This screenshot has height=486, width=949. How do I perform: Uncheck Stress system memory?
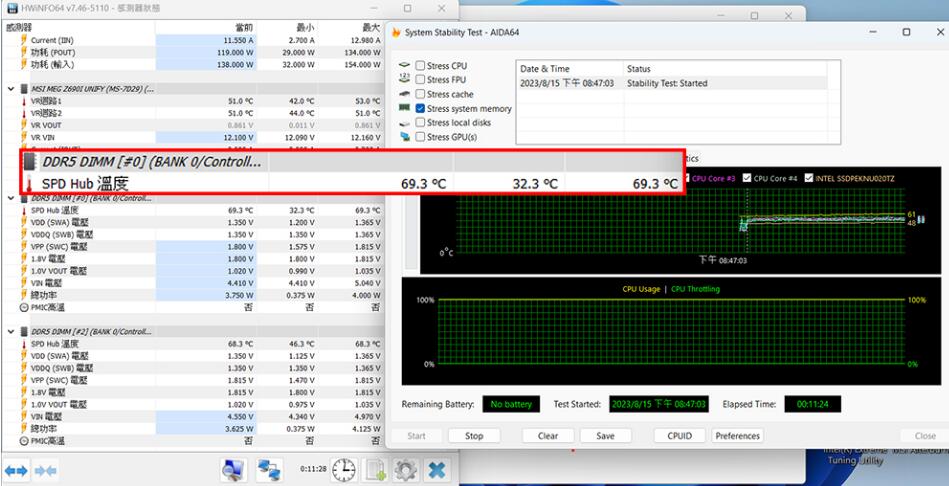point(420,108)
